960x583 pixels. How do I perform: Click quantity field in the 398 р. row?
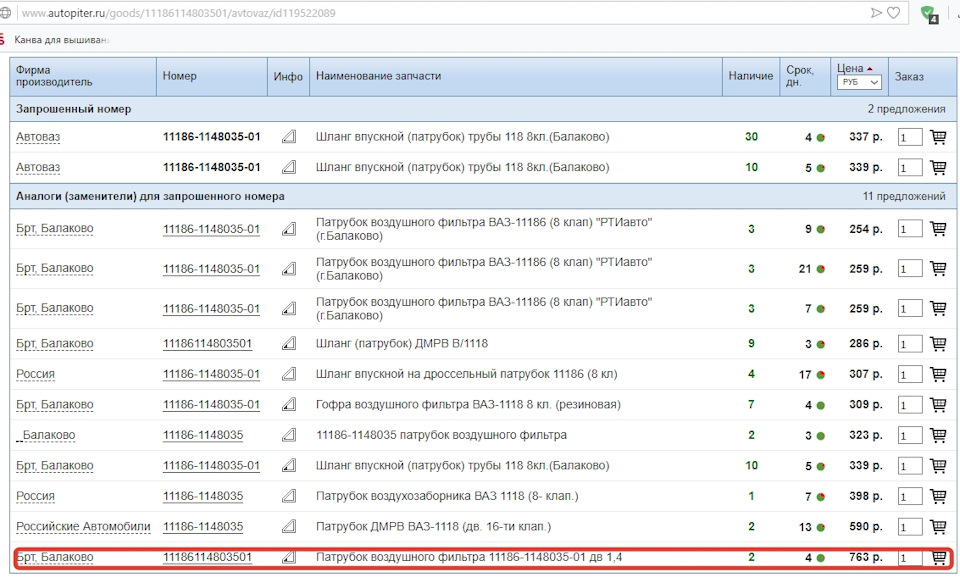click(910, 497)
